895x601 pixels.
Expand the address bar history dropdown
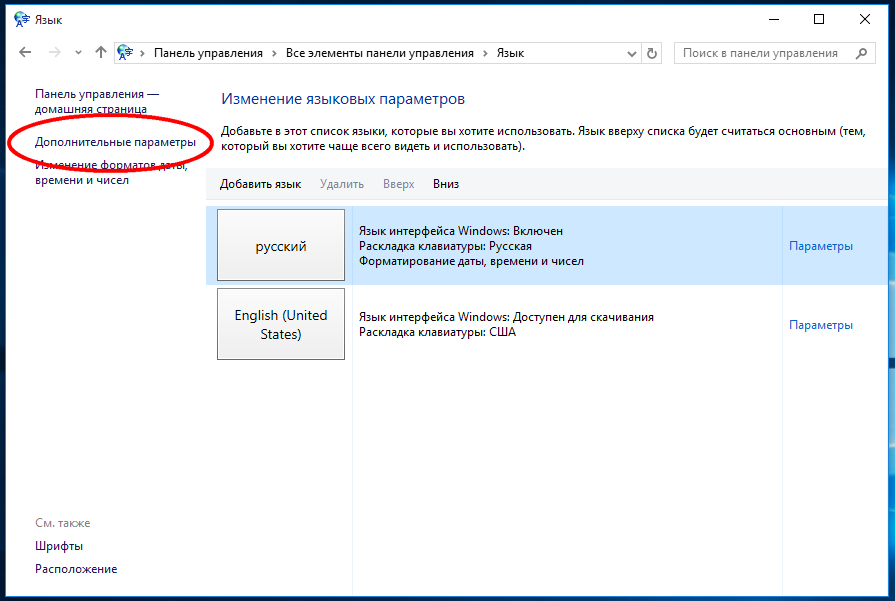pos(631,54)
